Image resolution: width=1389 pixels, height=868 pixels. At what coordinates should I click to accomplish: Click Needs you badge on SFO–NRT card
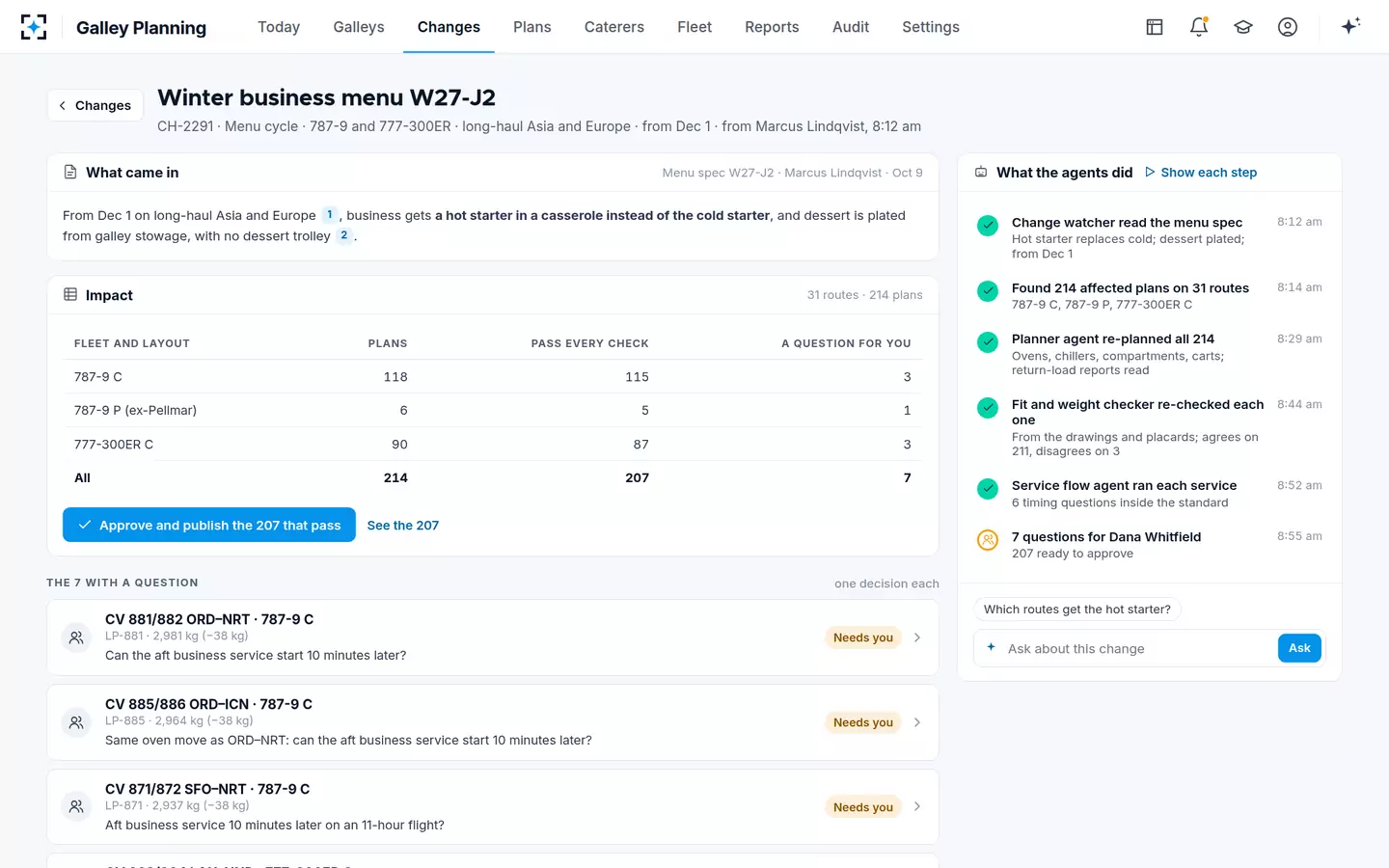click(x=863, y=807)
